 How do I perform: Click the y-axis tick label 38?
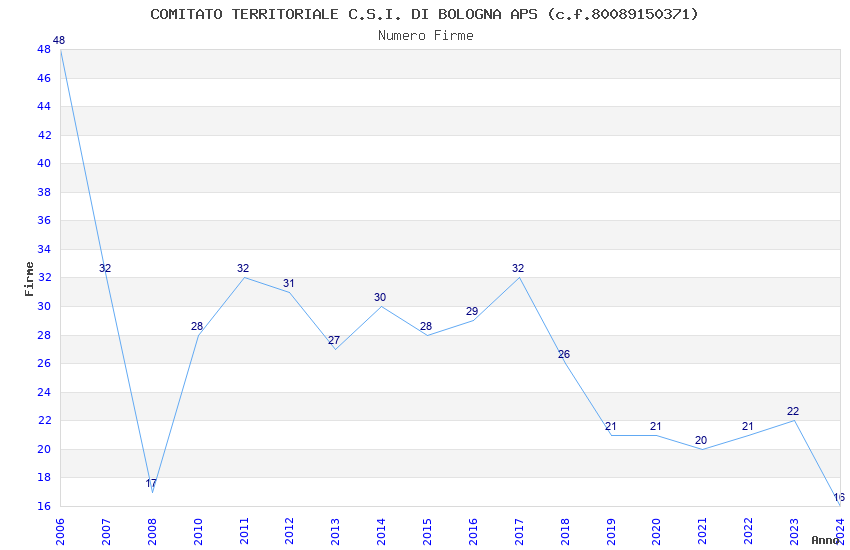(44, 192)
